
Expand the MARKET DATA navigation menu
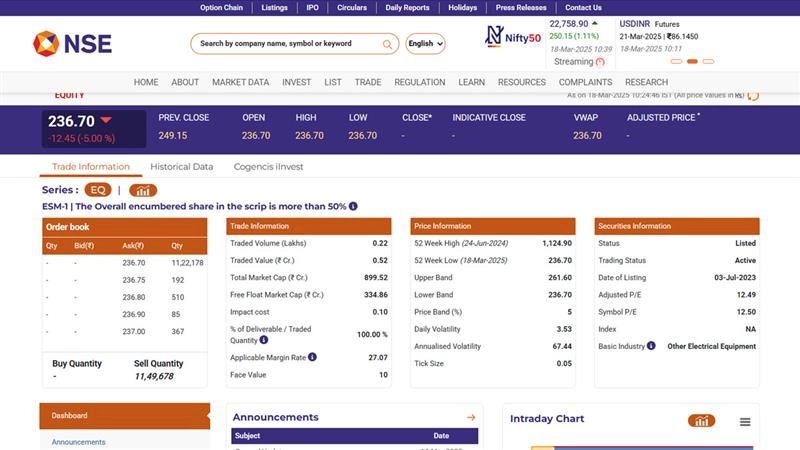point(240,82)
